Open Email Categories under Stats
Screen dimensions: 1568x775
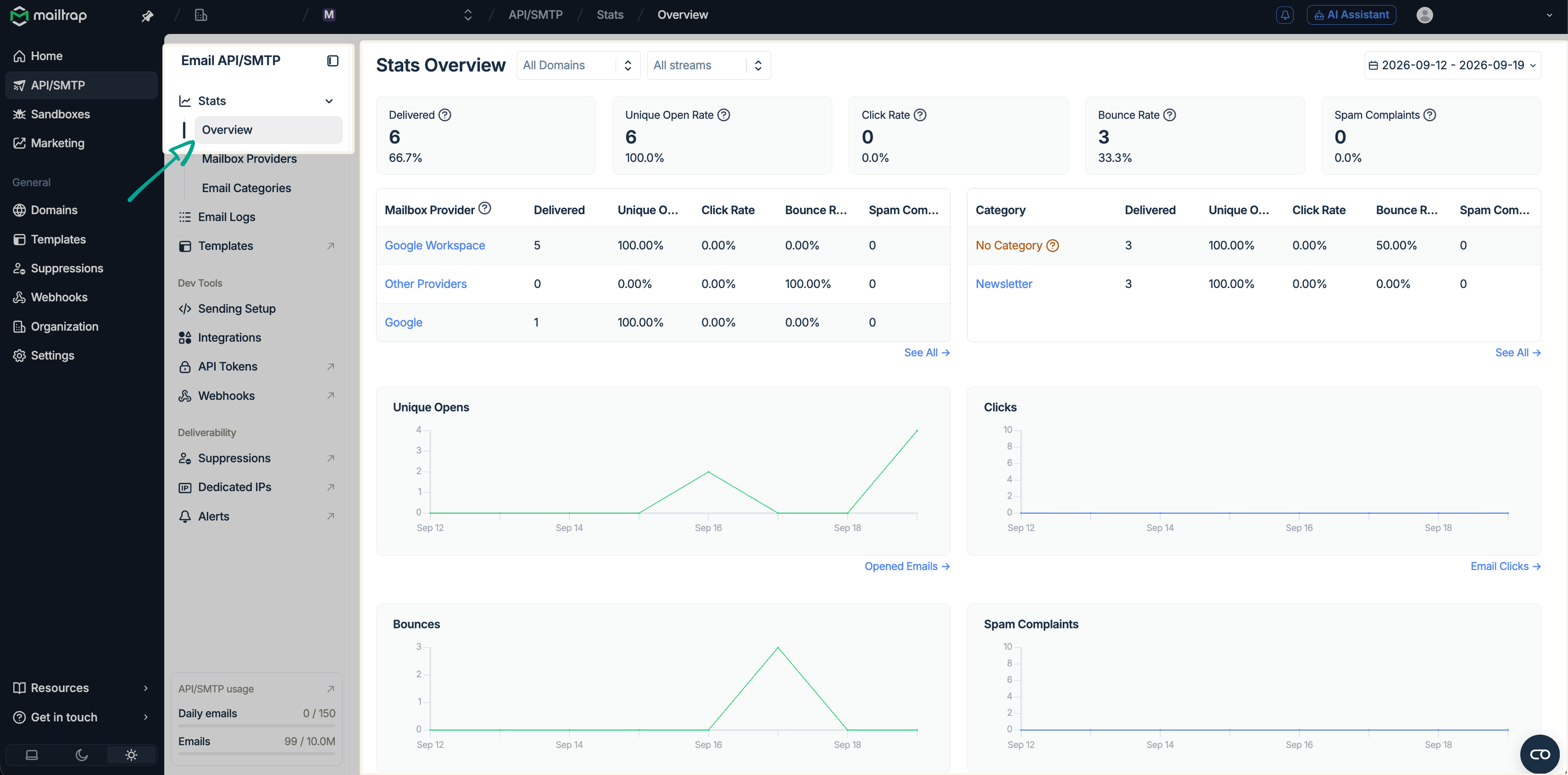pos(246,188)
